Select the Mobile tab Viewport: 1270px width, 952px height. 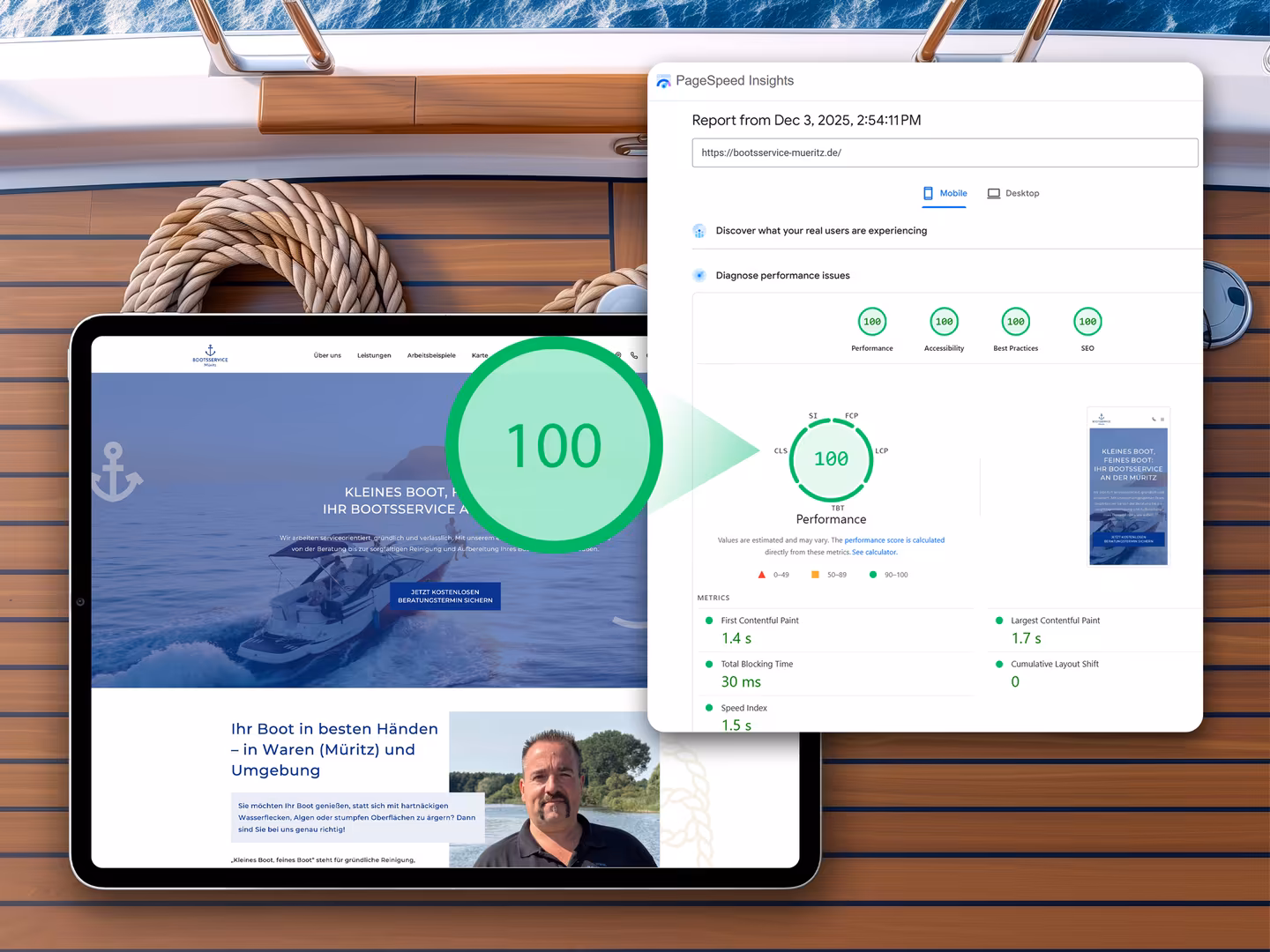pos(944,193)
